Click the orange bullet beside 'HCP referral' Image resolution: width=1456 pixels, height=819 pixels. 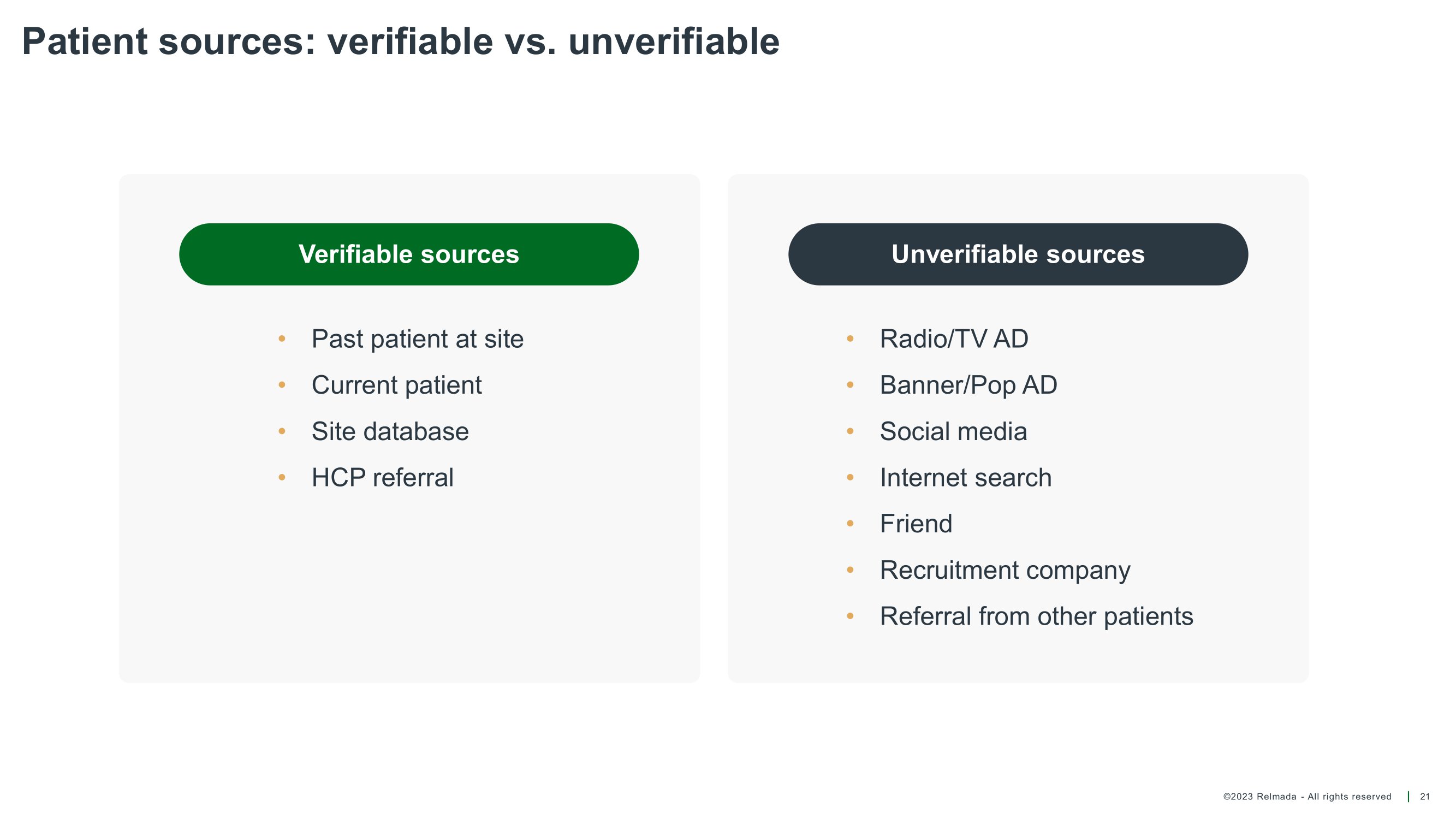tap(282, 478)
